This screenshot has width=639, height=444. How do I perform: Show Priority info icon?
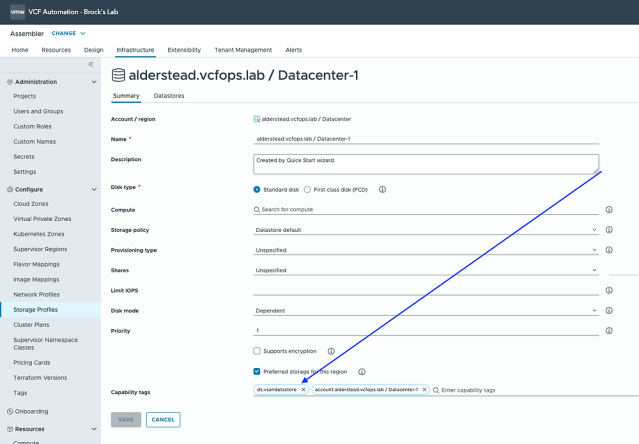(609, 330)
